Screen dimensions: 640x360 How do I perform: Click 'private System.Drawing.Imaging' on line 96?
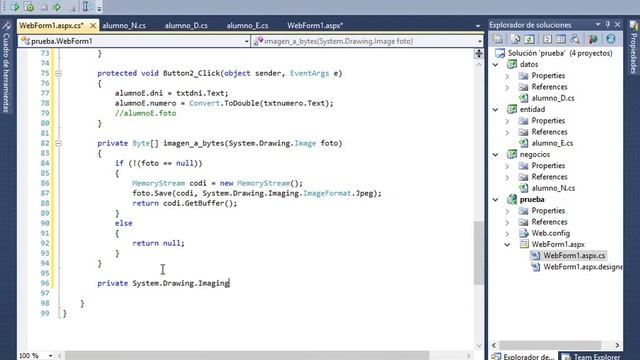coord(163,283)
